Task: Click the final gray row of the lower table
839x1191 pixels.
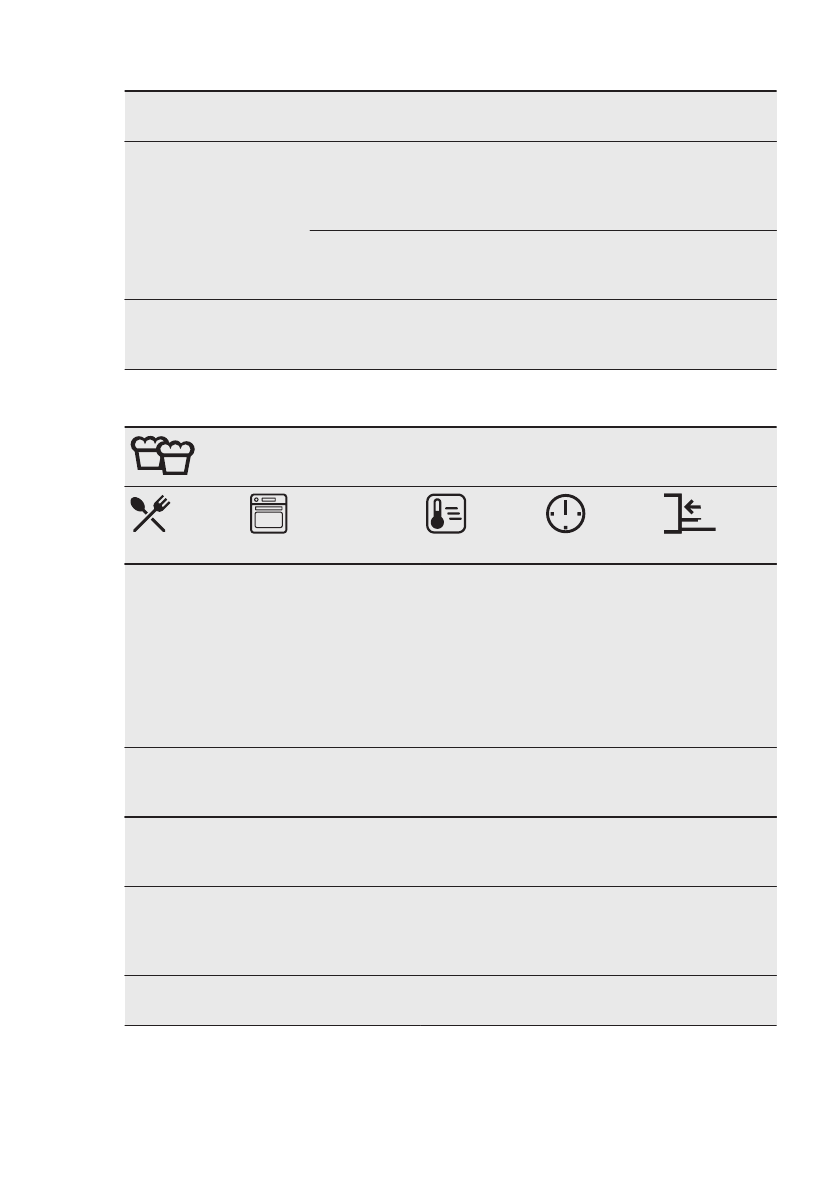Action: tap(450, 1000)
